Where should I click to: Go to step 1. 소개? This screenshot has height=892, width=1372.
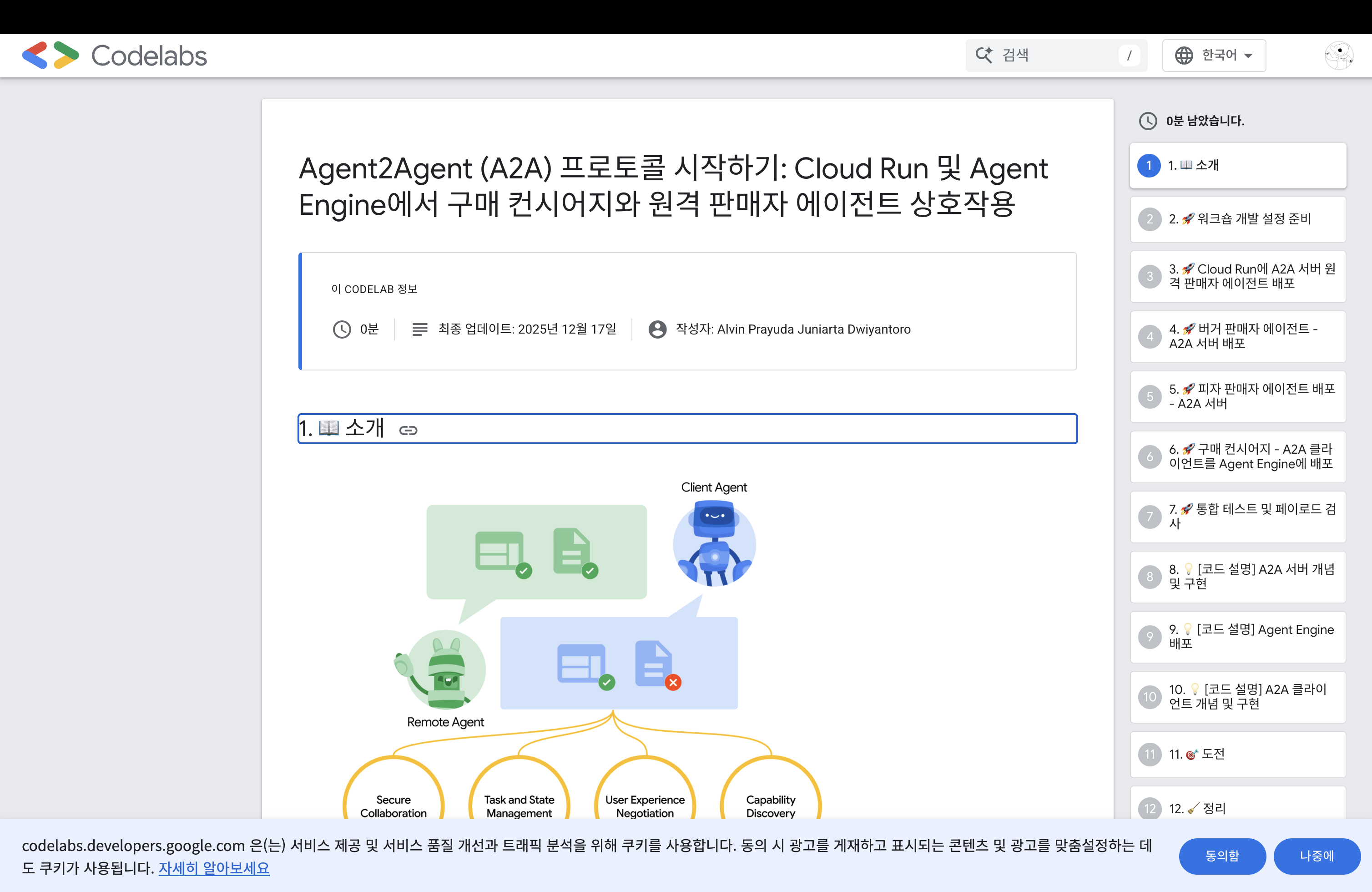click(1238, 166)
